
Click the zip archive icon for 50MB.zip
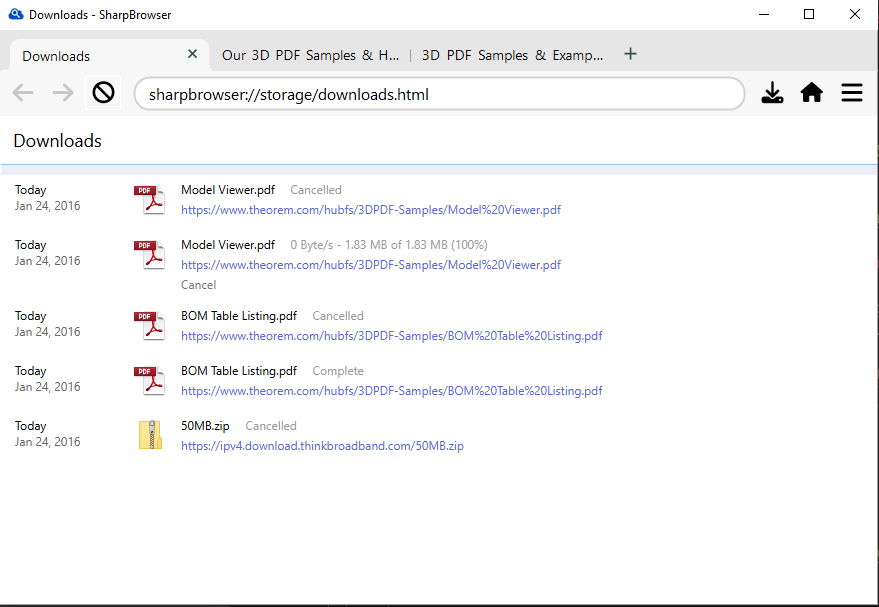click(150, 435)
